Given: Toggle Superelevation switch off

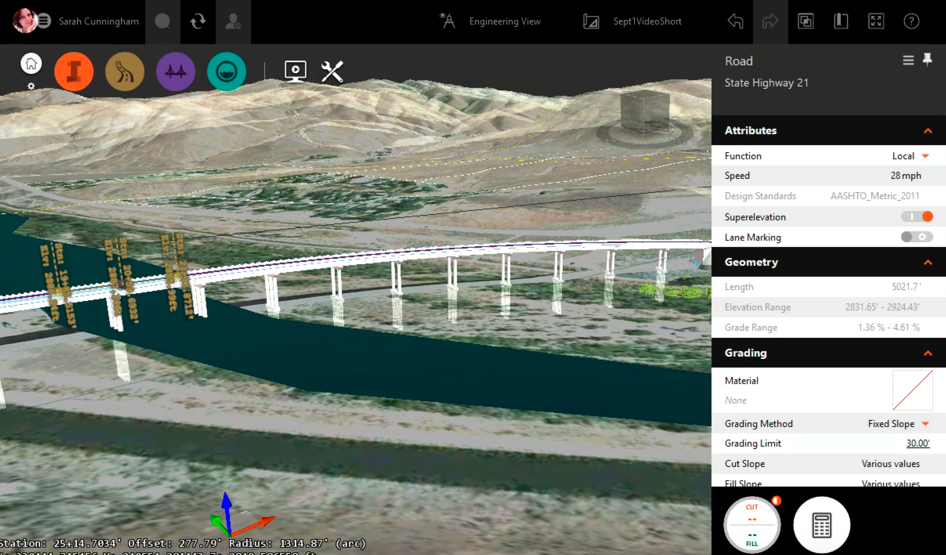Looking at the screenshot, I should pos(917,217).
